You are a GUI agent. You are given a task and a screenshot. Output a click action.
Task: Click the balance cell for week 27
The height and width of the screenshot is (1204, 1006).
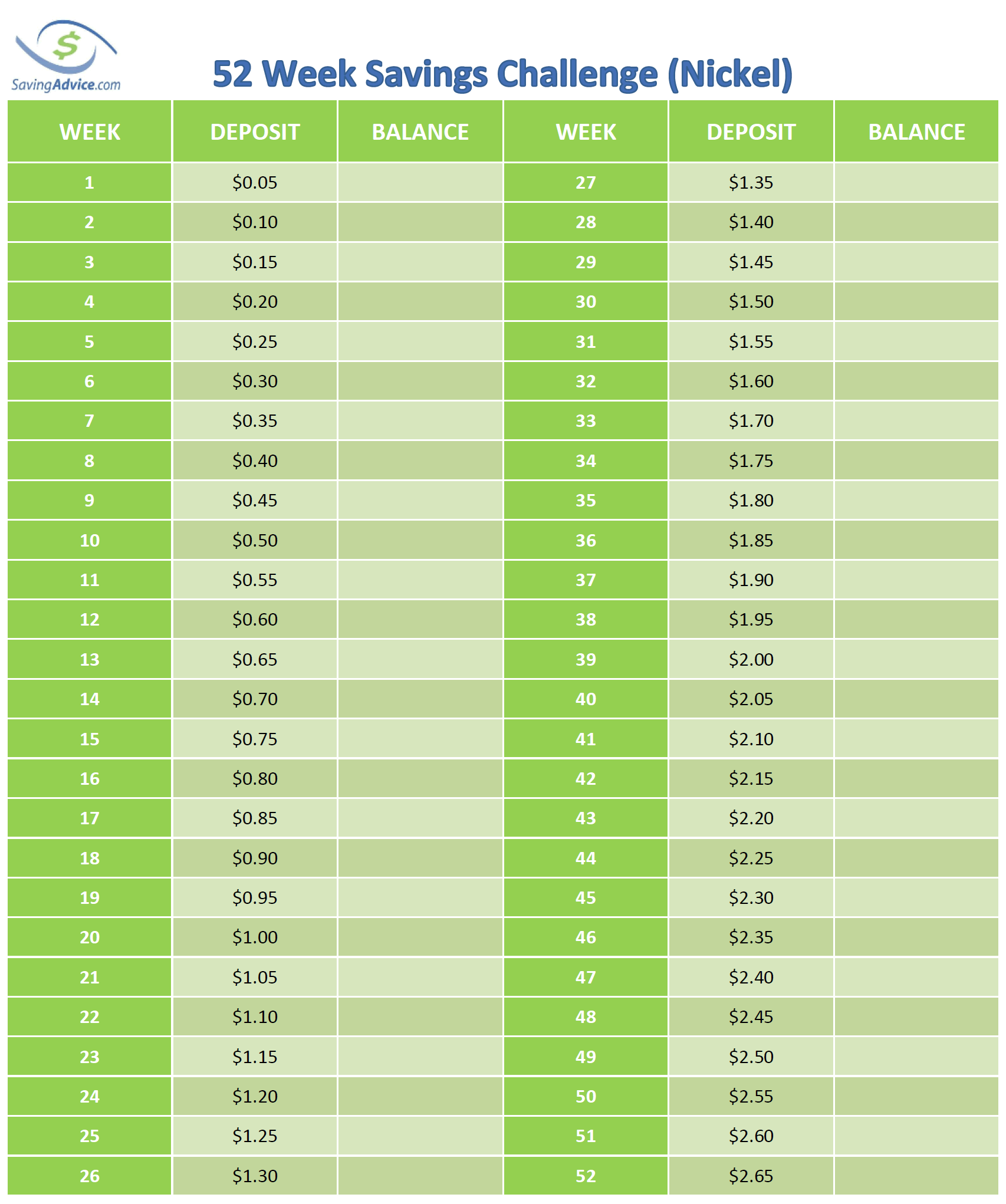[916, 183]
